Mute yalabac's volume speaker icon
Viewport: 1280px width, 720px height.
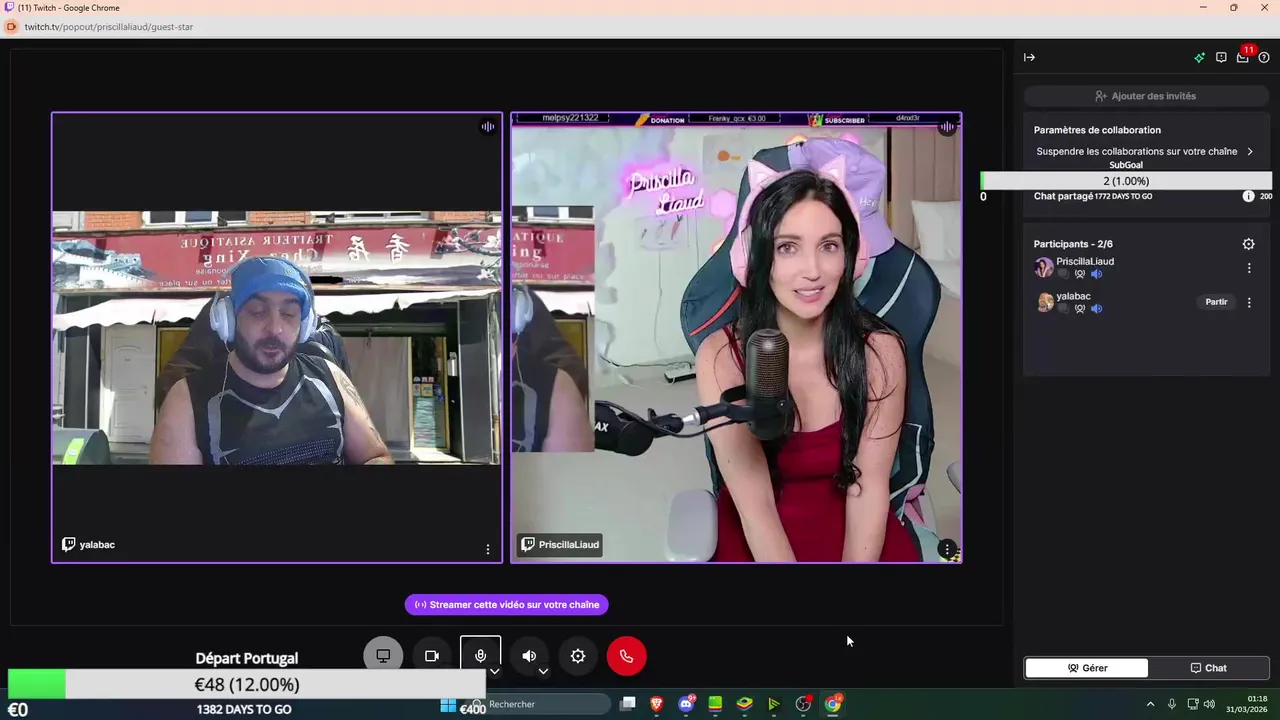tap(1096, 309)
